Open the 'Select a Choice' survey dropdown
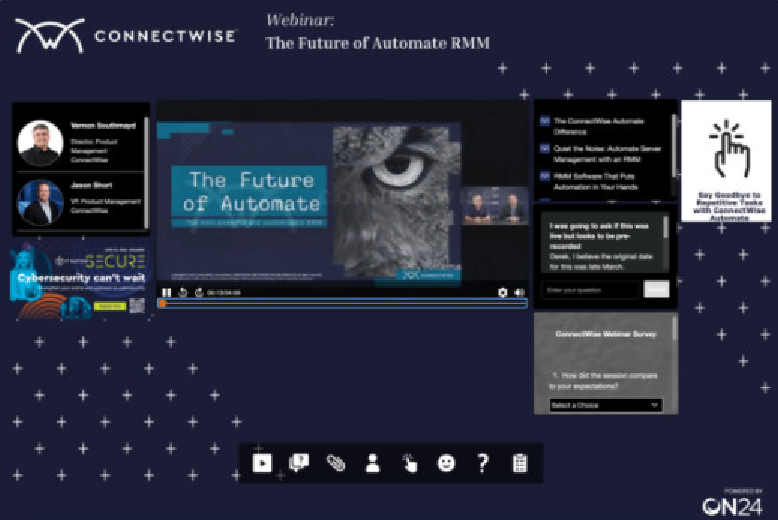Screen dimensions: 778x520 click(x=605, y=405)
